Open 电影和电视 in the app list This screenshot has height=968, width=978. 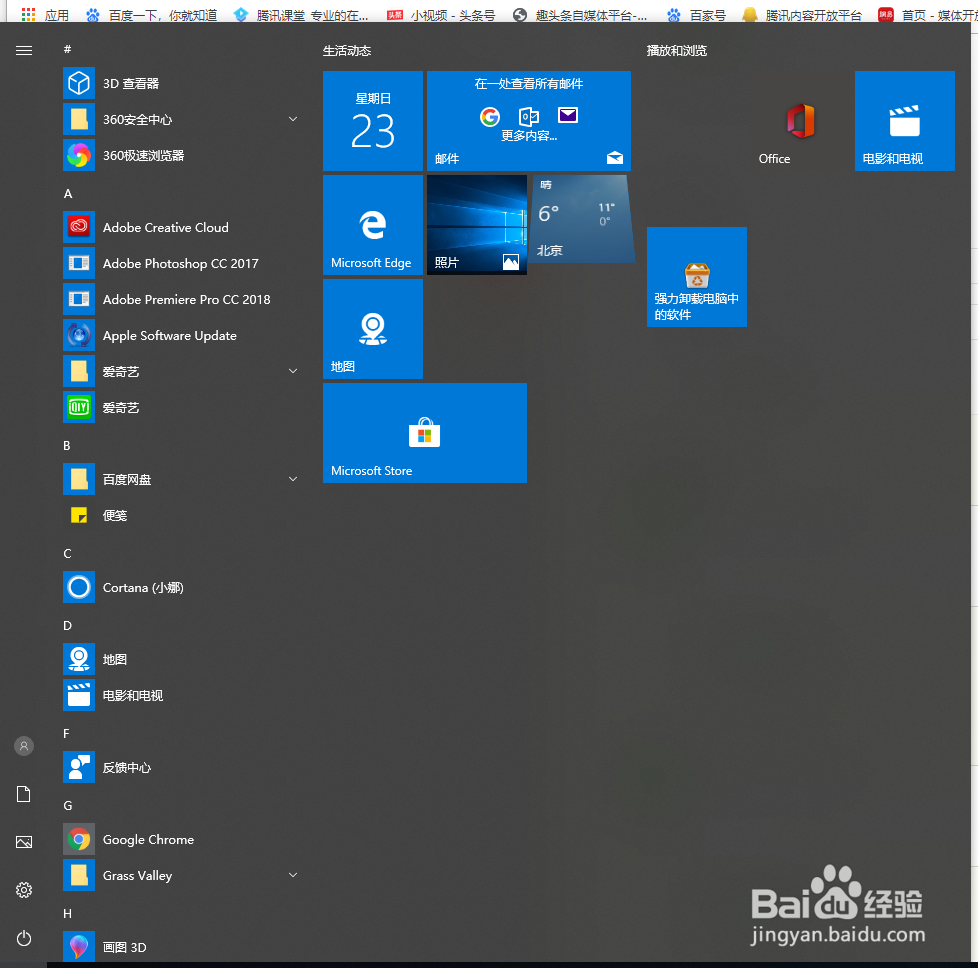[x=181, y=695]
